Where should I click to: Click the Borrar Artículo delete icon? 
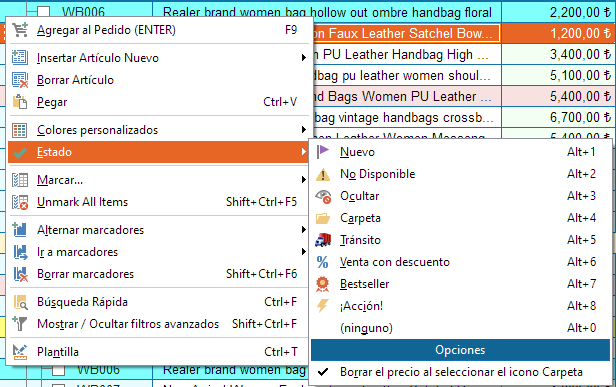20,80
